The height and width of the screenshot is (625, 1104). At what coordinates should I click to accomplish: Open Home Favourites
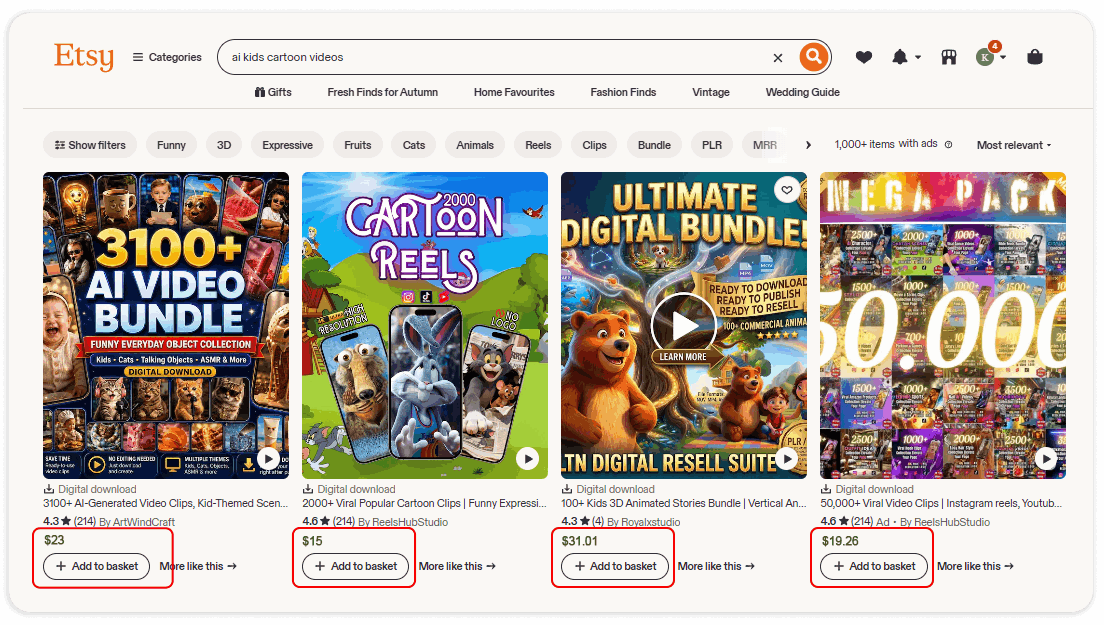point(514,92)
